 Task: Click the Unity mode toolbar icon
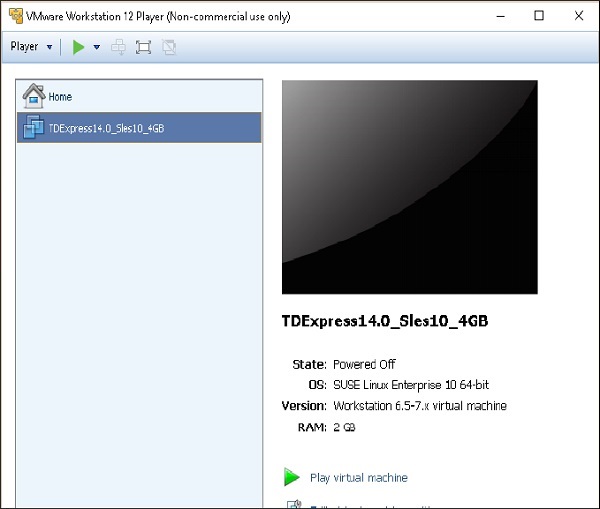coord(169,47)
